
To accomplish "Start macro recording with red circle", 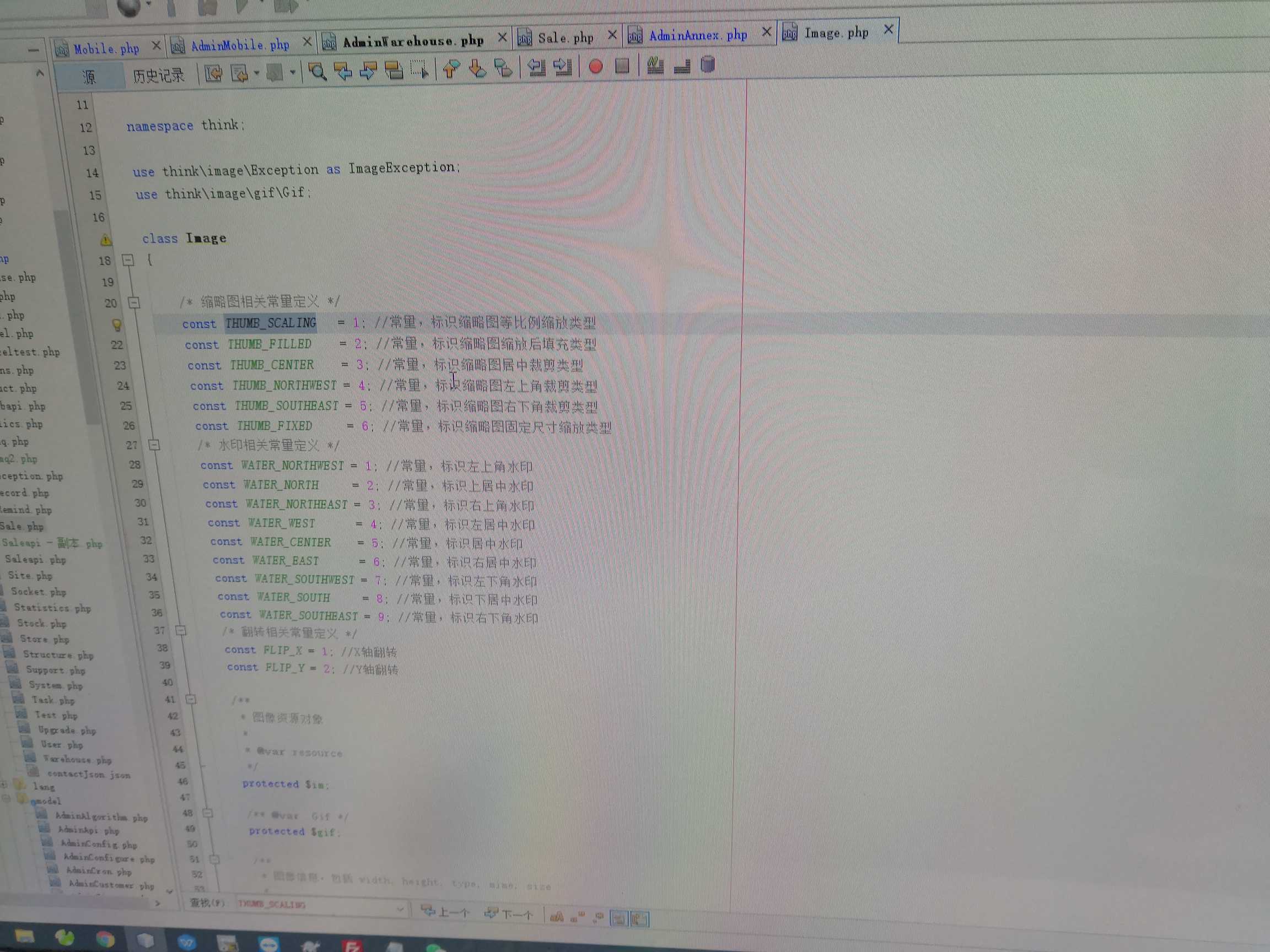I will [x=595, y=67].
